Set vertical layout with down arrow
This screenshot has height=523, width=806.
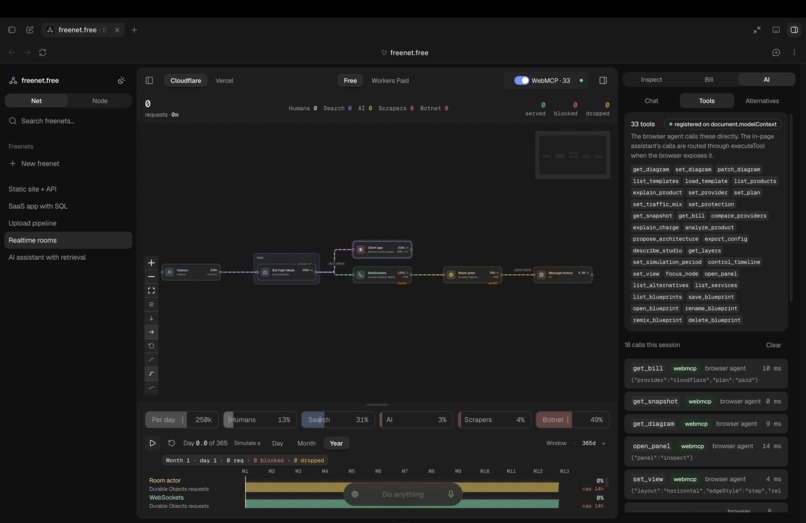point(151,318)
